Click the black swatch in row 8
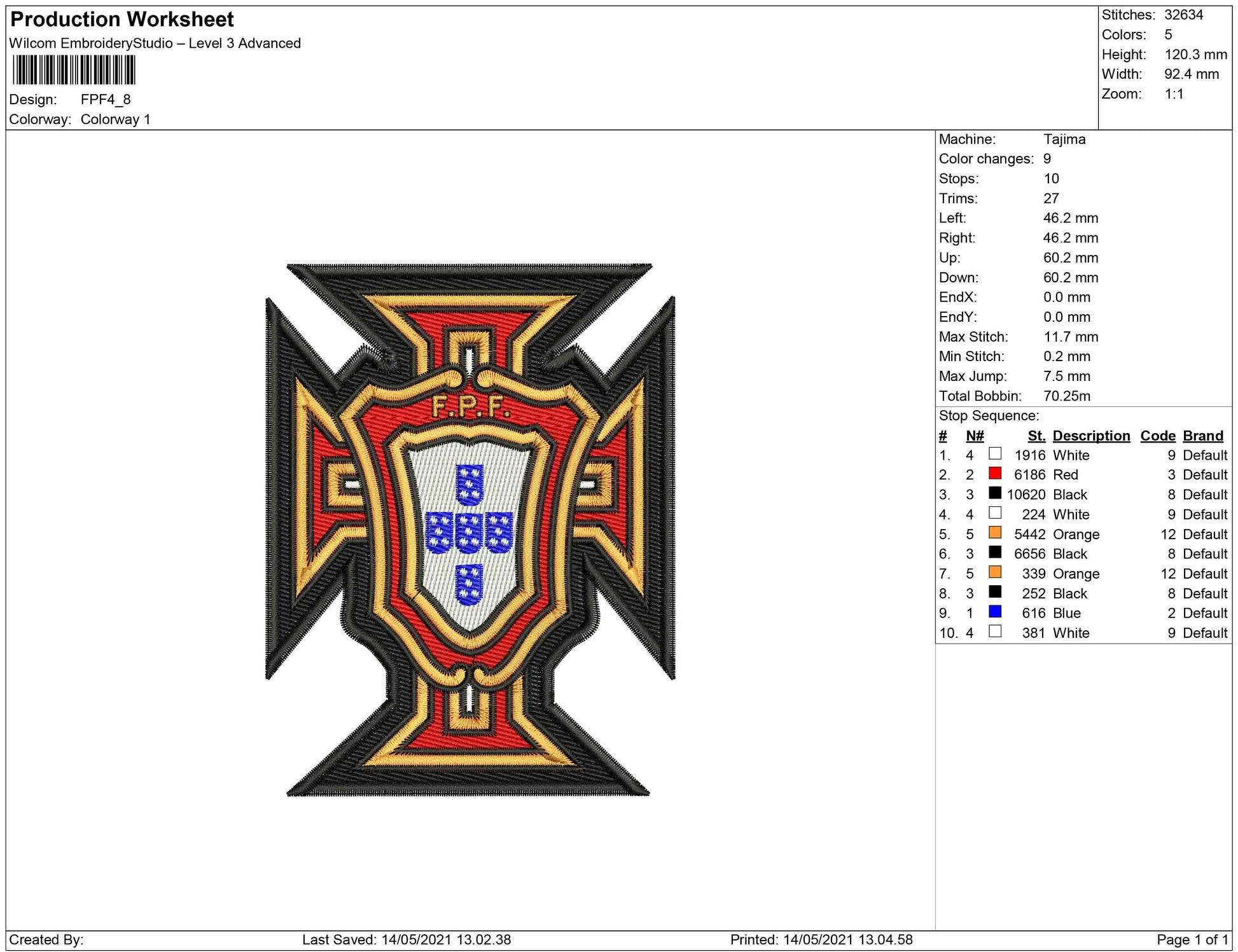1238x952 pixels. point(995,592)
